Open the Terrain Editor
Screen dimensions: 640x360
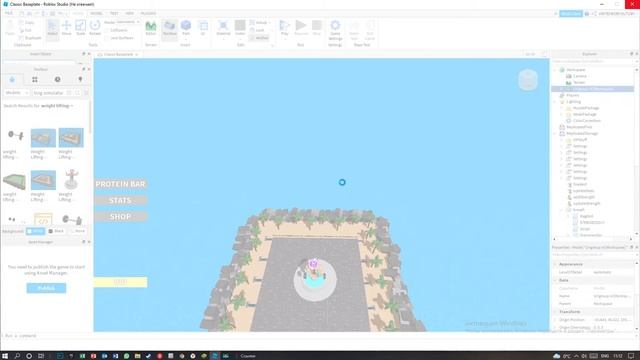(x=151, y=28)
